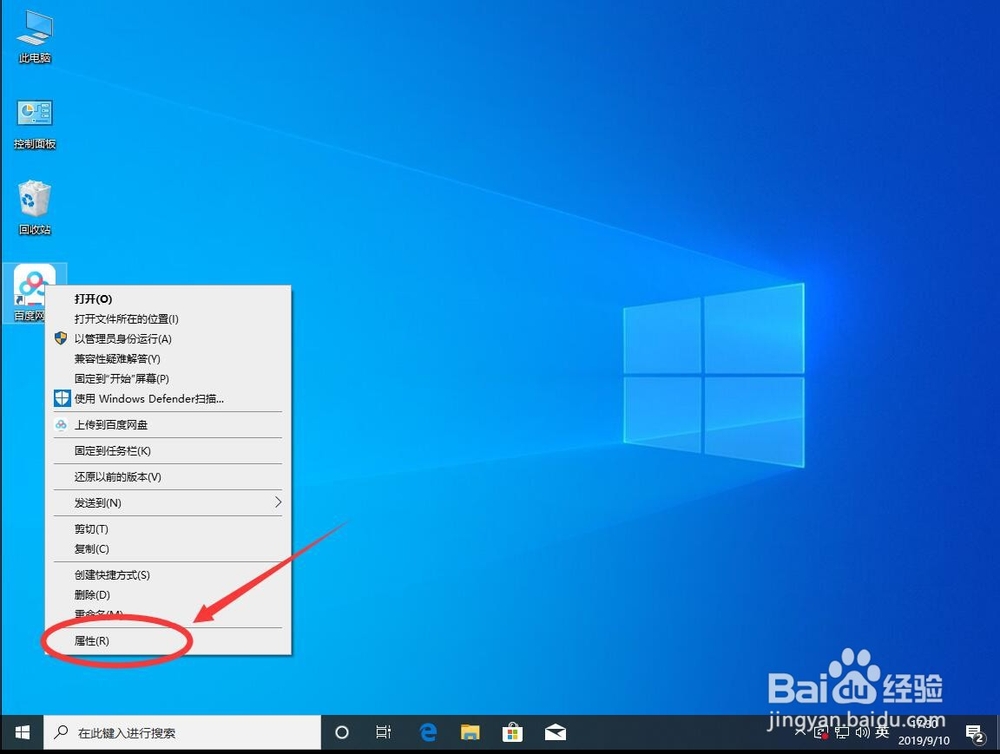Open File Explorer from taskbar
This screenshot has width=1000, height=754.
click(x=470, y=732)
